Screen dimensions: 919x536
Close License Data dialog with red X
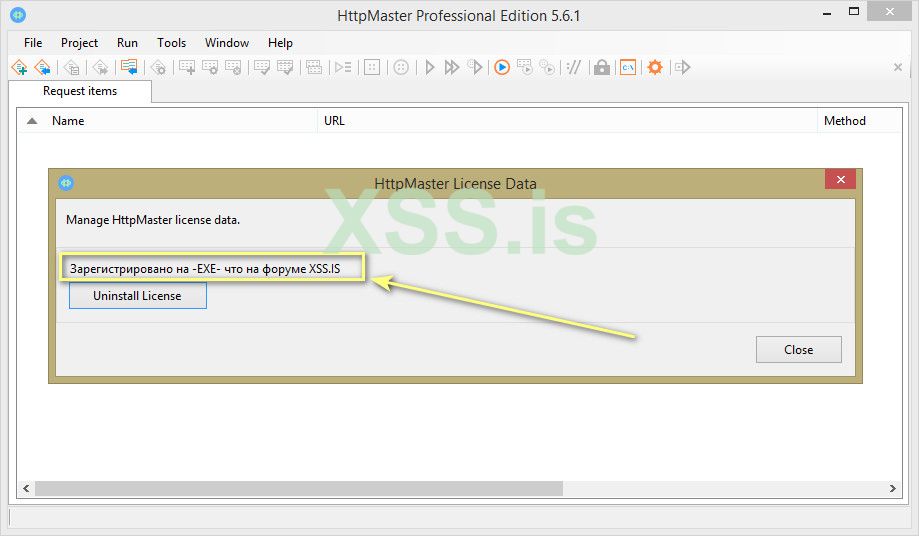[840, 179]
